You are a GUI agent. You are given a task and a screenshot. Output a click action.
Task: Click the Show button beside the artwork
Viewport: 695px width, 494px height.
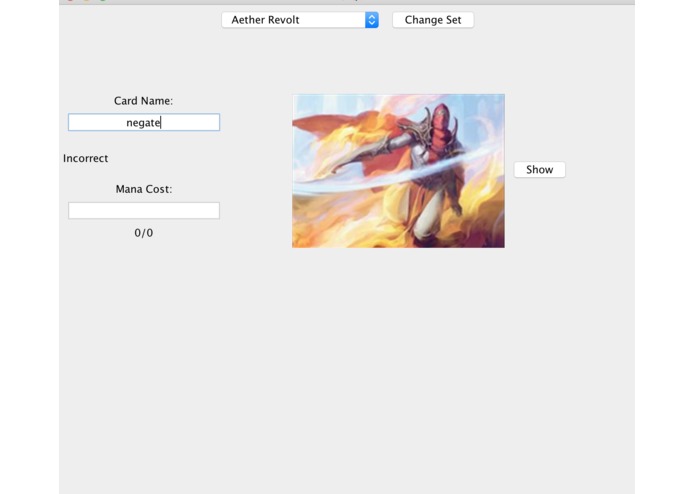[539, 170]
